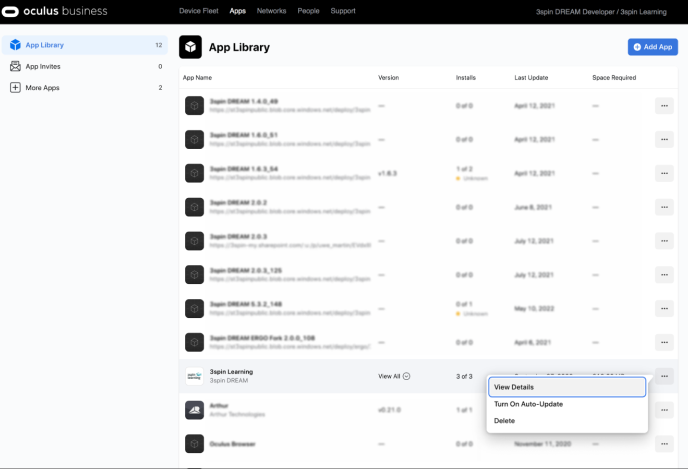The width and height of the screenshot is (688, 469).
Task: Click the Oculus Browser app icon
Action: click(x=194, y=443)
